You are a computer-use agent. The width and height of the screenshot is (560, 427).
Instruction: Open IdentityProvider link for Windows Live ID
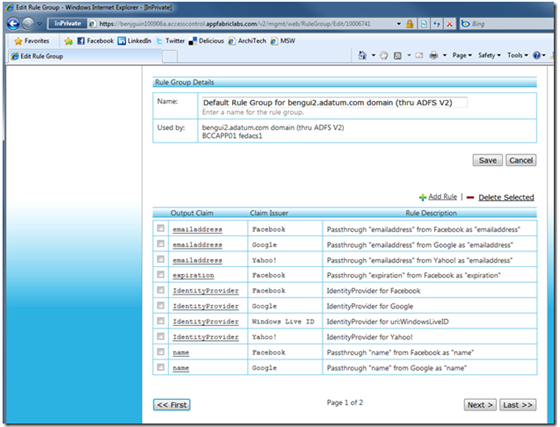(205, 321)
